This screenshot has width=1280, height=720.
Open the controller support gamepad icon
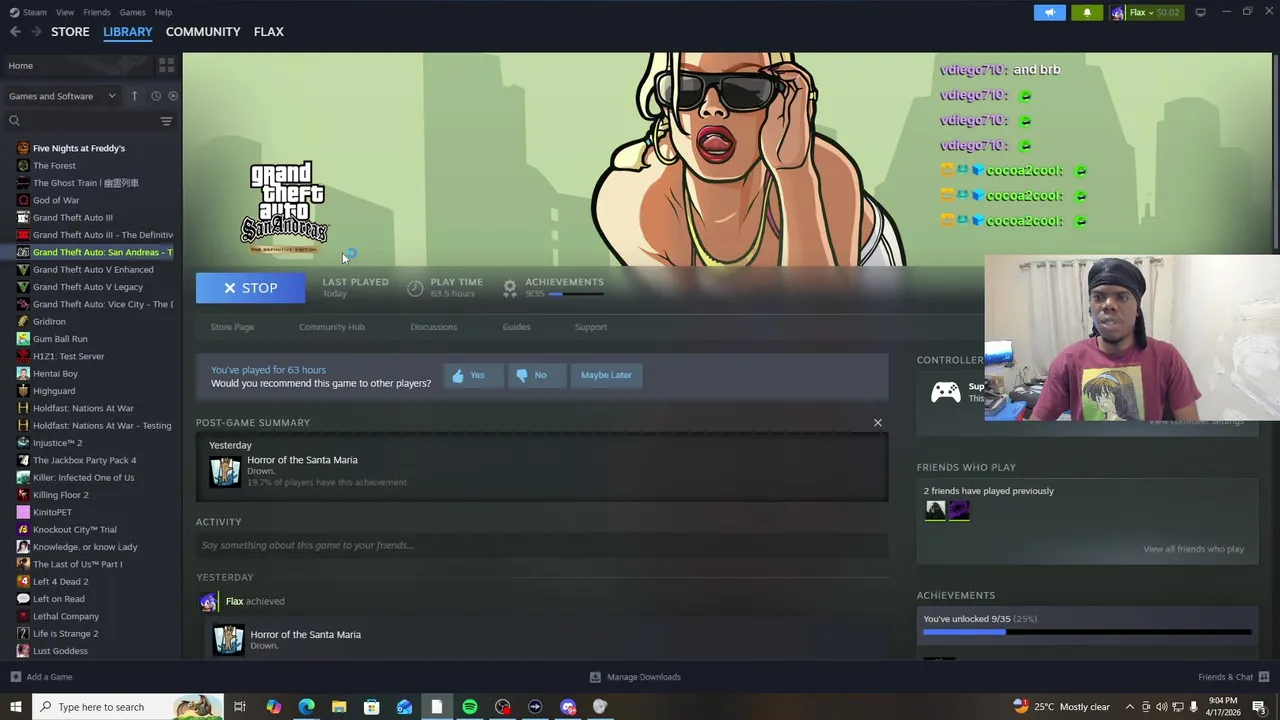[x=945, y=391]
